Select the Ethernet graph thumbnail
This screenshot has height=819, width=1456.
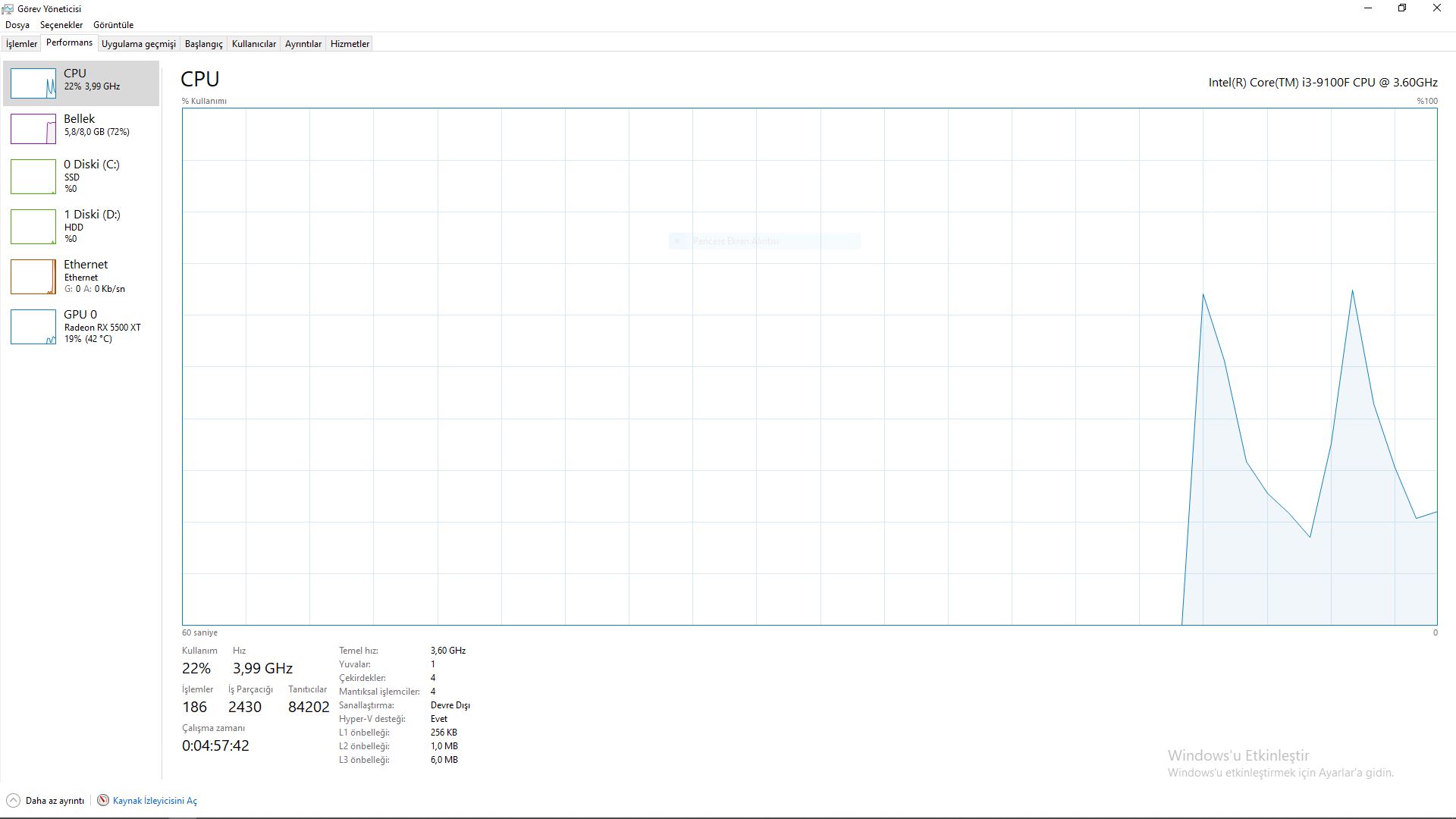click(x=33, y=276)
